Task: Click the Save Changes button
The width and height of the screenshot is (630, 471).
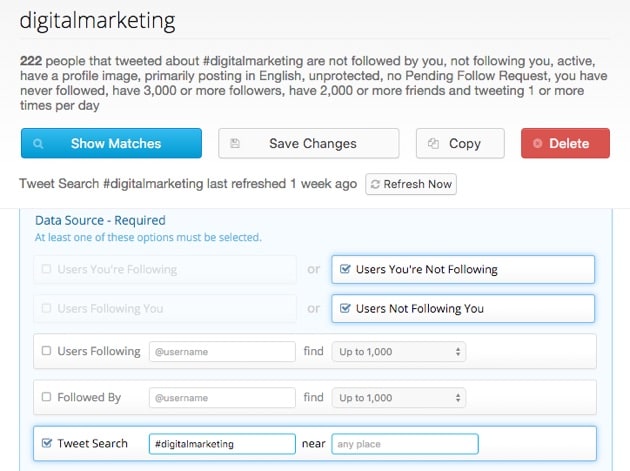Action: click(309, 143)
